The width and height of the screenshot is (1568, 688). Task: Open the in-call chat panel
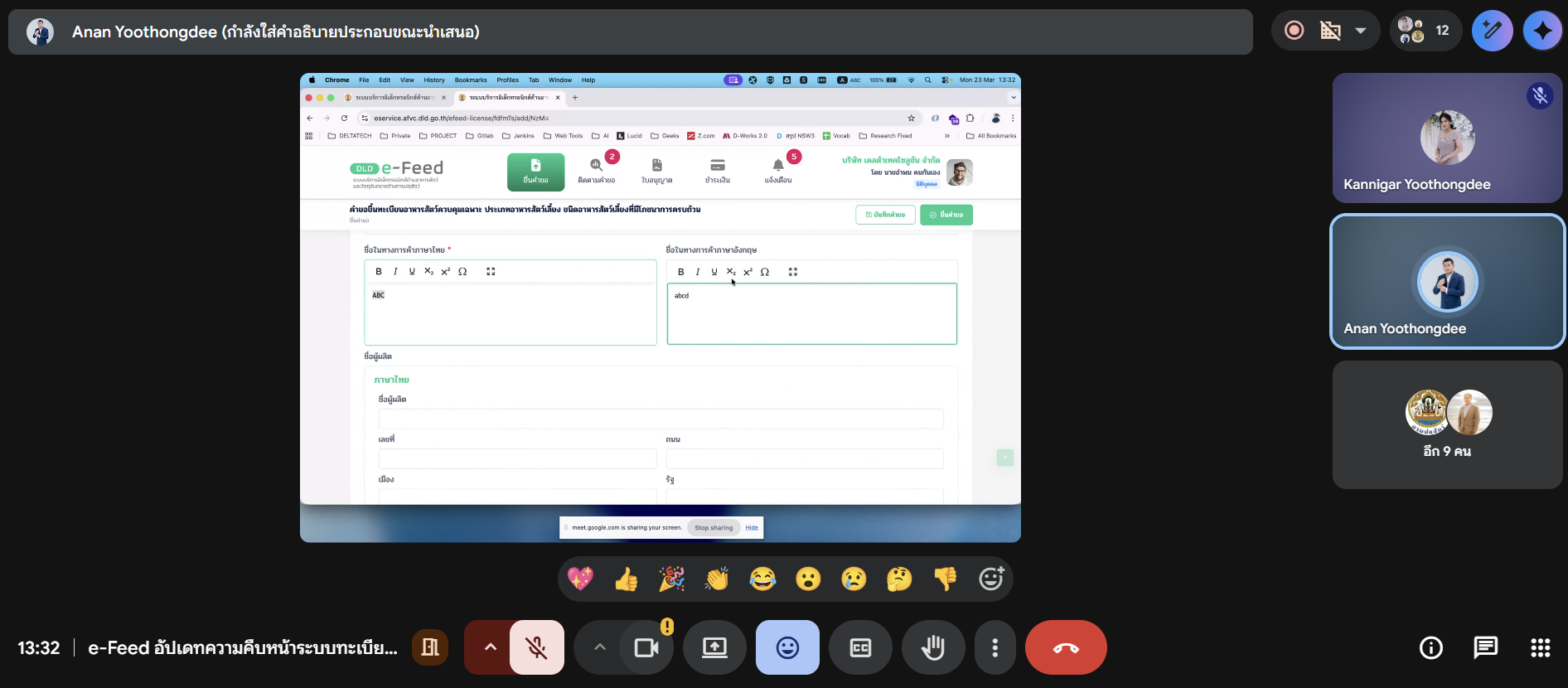click(1485, 647)
